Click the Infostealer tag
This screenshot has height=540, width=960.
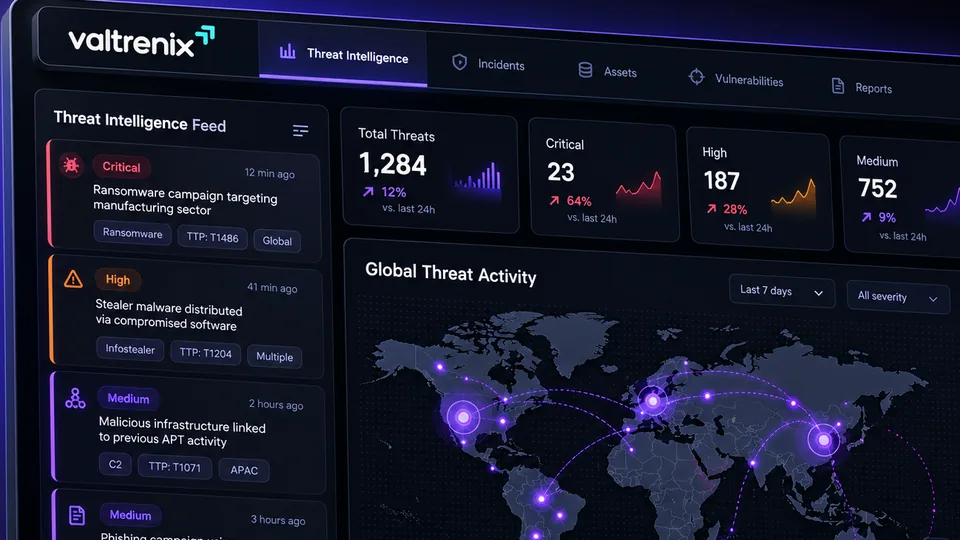click(x=130, y=350)
